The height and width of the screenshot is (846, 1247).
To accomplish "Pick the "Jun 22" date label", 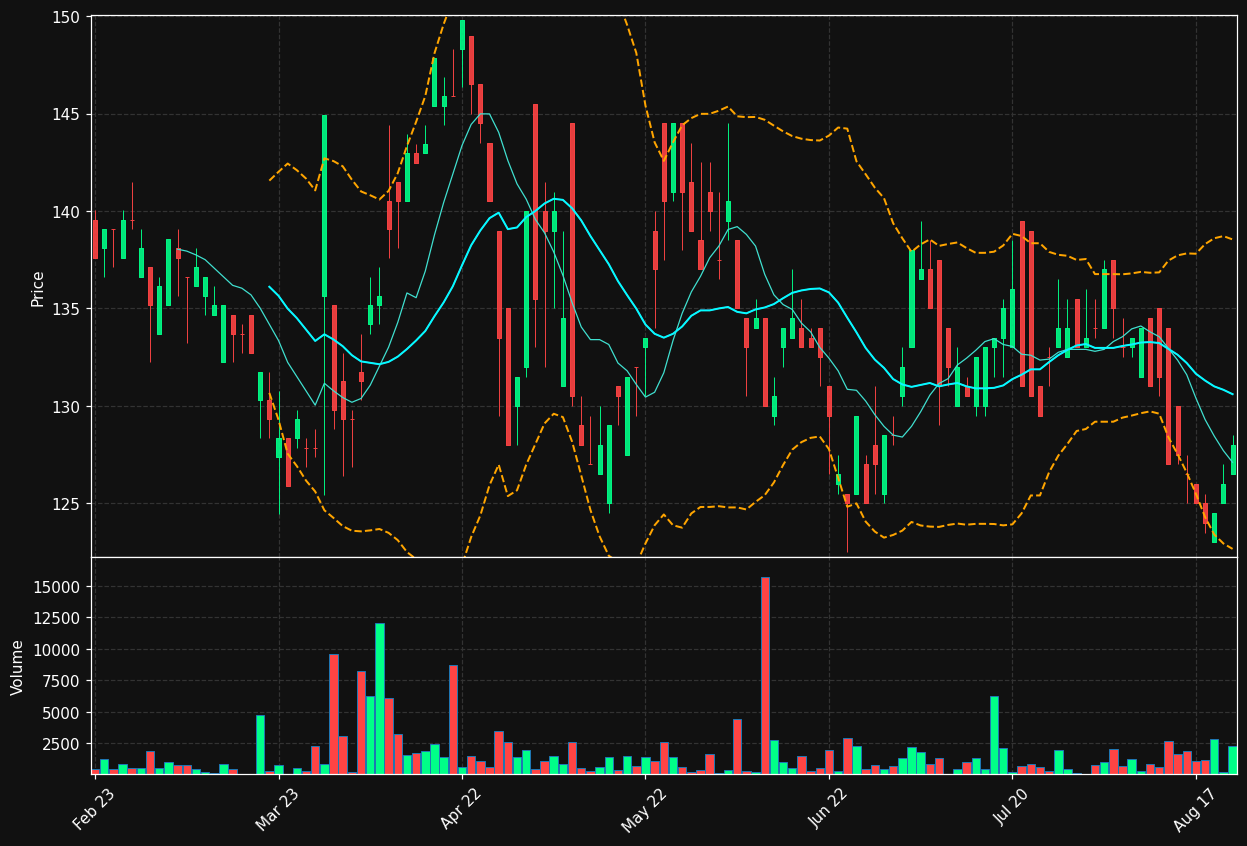I will coord(828,809).
